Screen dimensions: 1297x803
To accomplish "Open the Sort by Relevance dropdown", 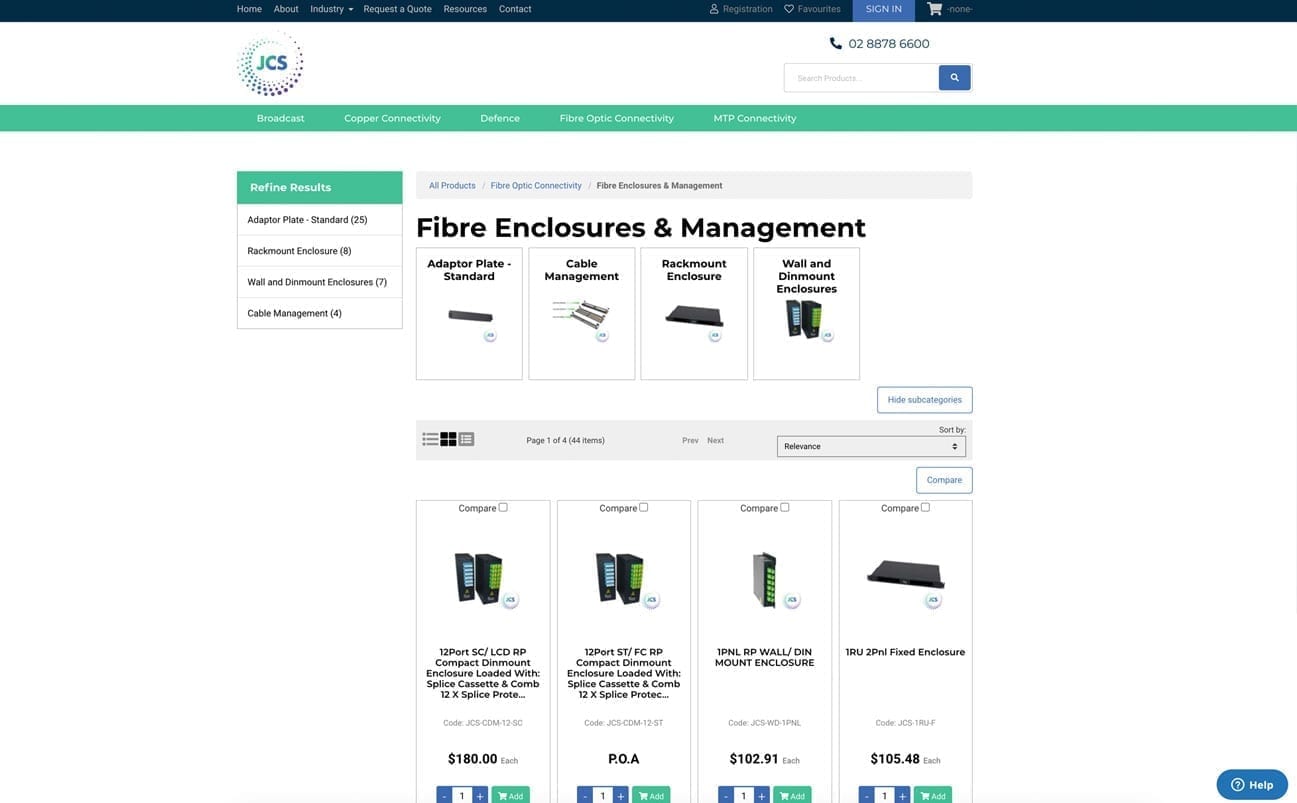I will pyautogui.click(x=871, y=444).
